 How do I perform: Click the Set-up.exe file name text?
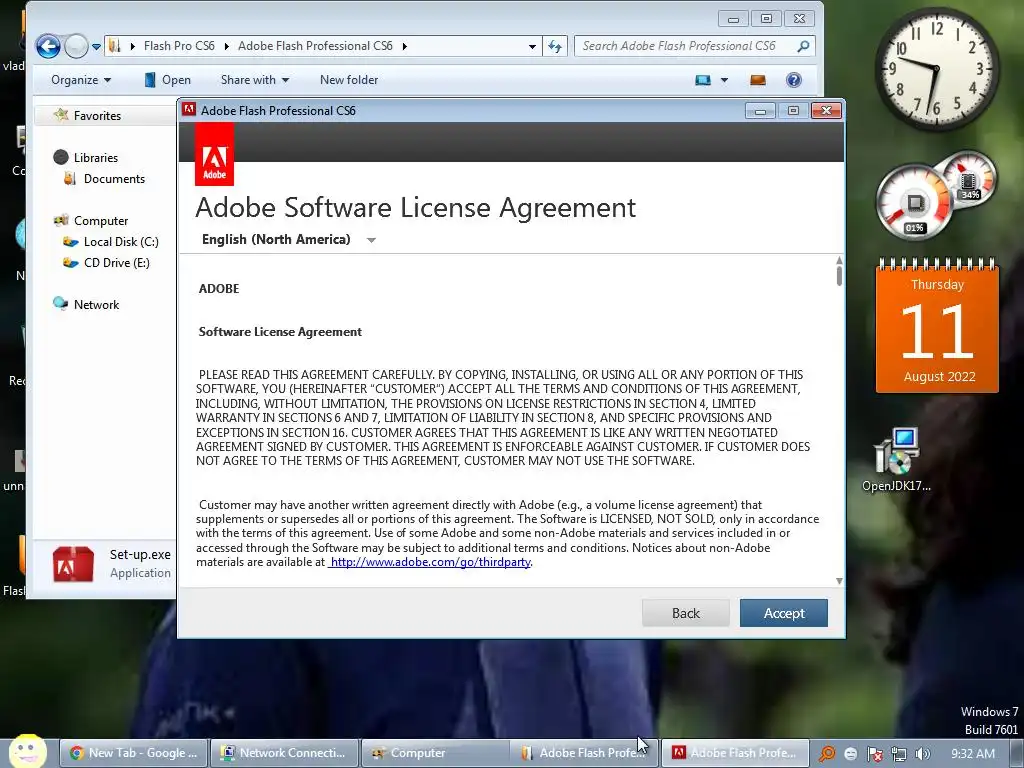(x=140, y=554)
